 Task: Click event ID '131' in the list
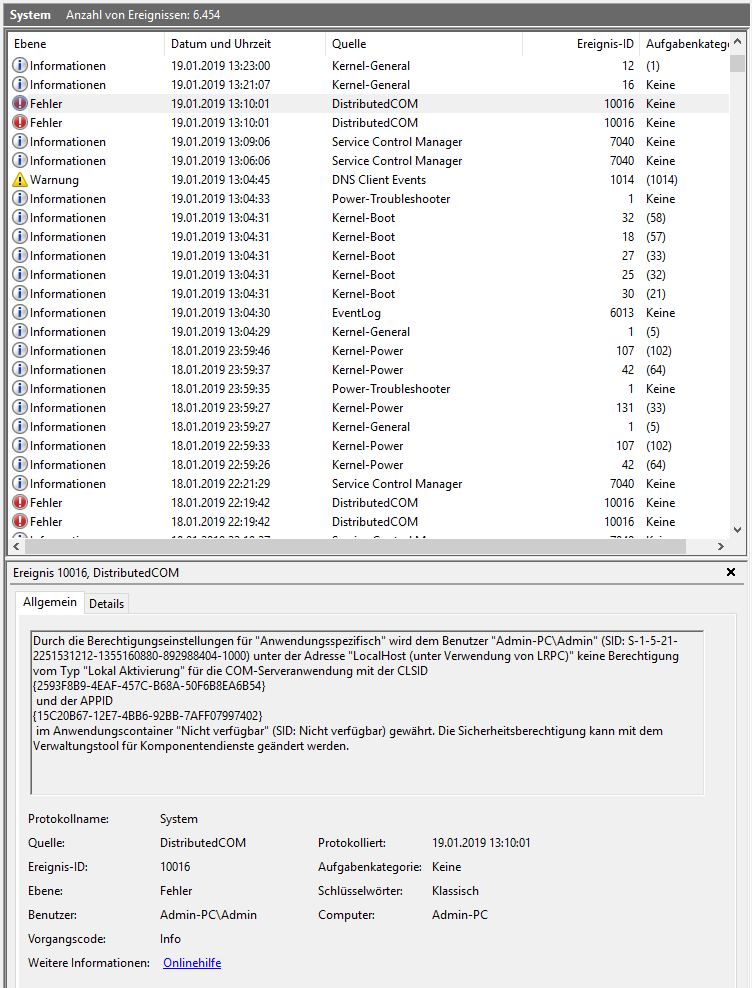coord(625,408)
